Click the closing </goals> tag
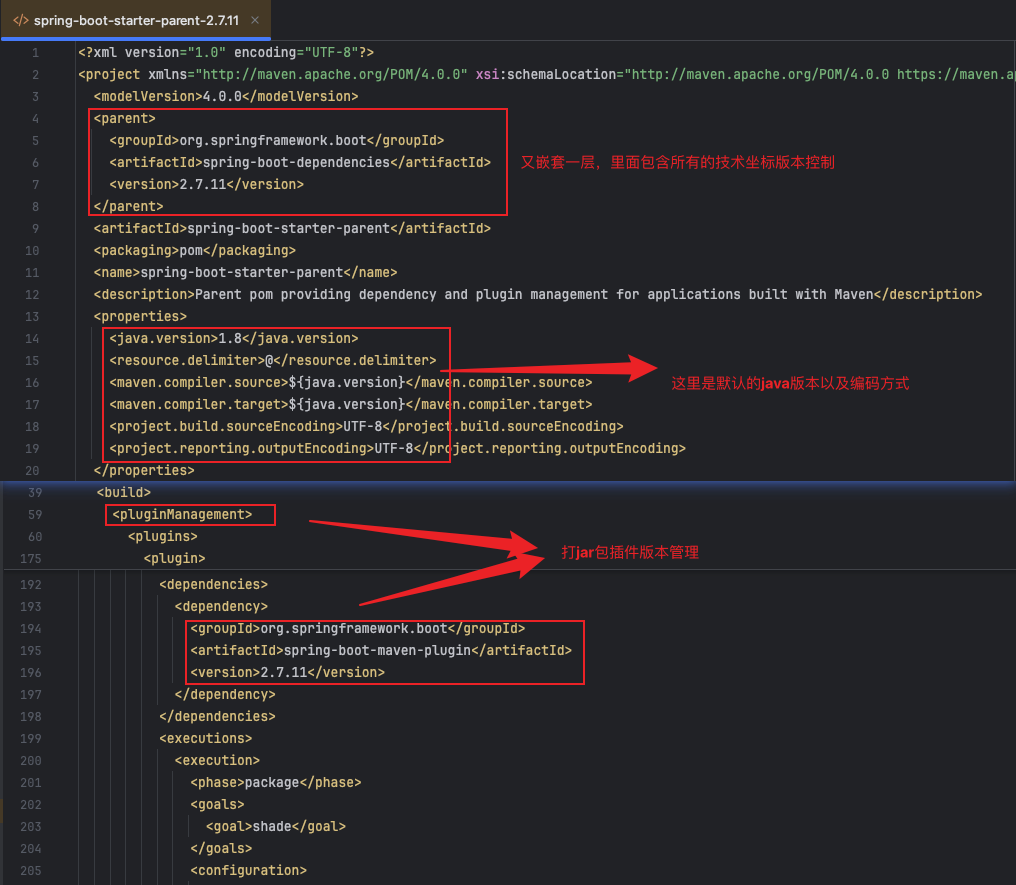This screenshot has width=1016, height=885. 221,849
